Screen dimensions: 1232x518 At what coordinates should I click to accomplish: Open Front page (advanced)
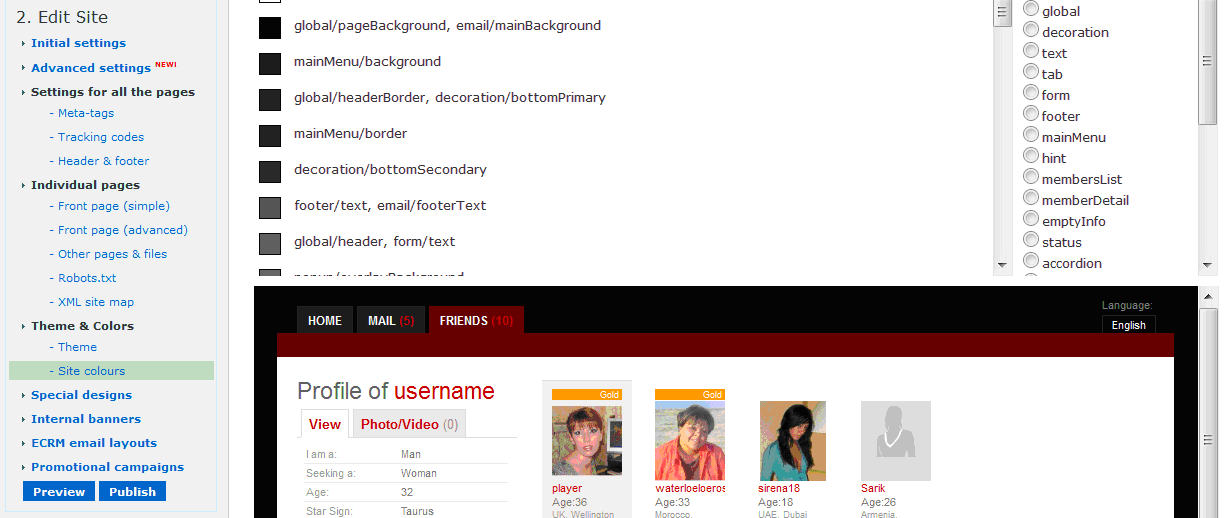pos(123,230)
